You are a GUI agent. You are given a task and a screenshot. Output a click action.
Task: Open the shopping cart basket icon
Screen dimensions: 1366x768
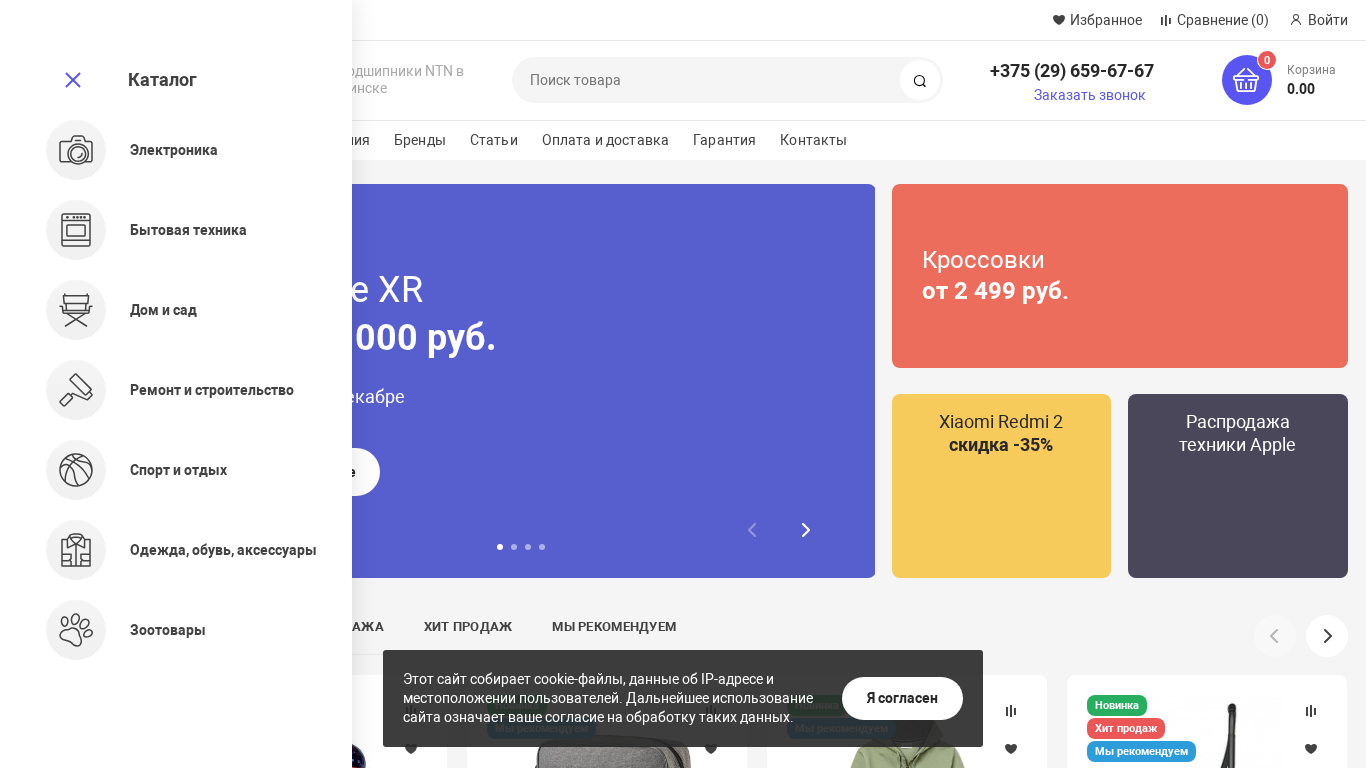(1246, 80)
